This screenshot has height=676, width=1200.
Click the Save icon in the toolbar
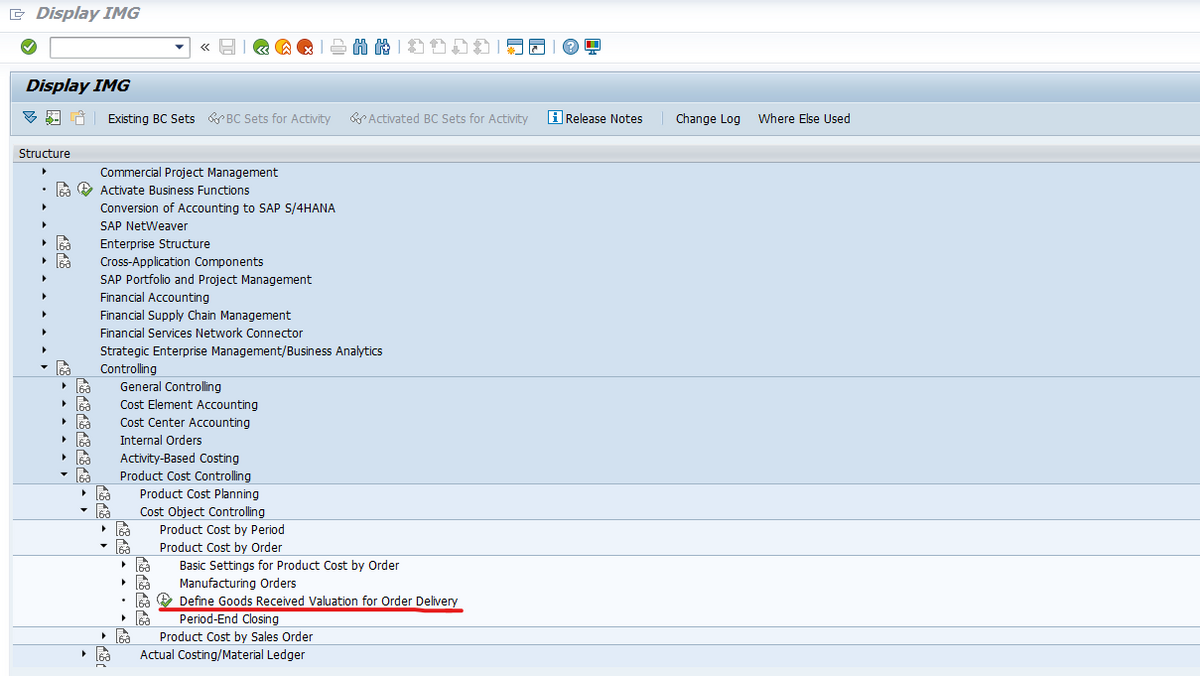(227, 47)
